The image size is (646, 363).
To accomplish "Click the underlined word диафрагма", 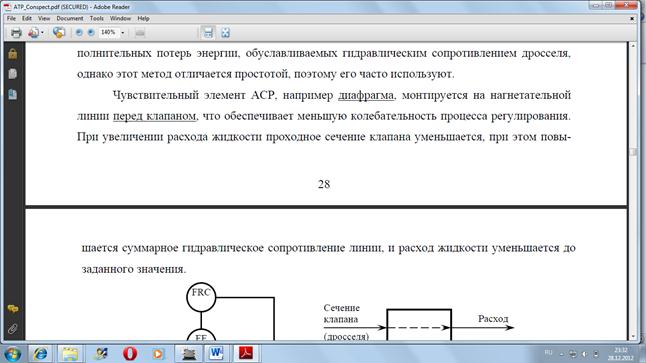I will (x=366, y=96).
